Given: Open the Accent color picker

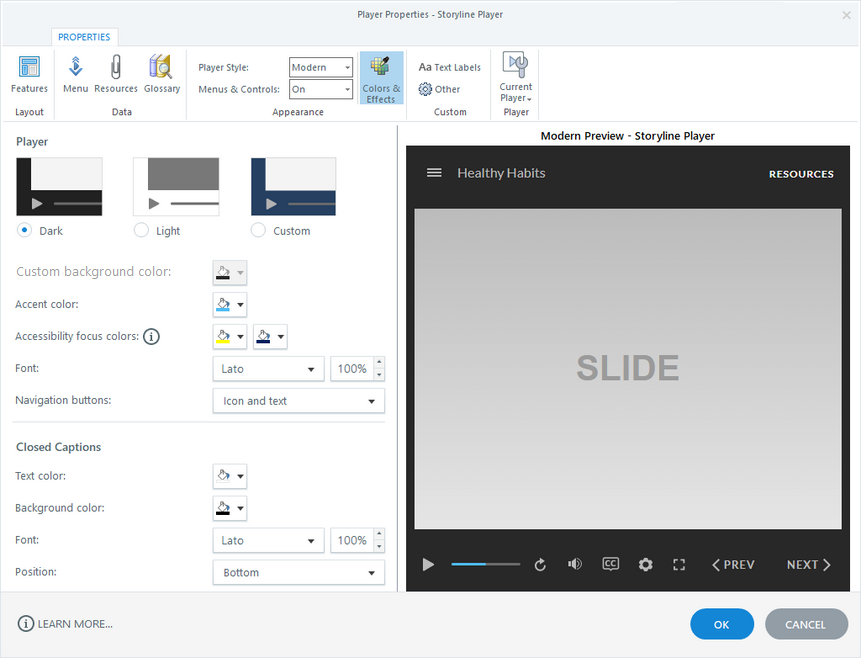Looking at the screenshot, I should (230, 305).
